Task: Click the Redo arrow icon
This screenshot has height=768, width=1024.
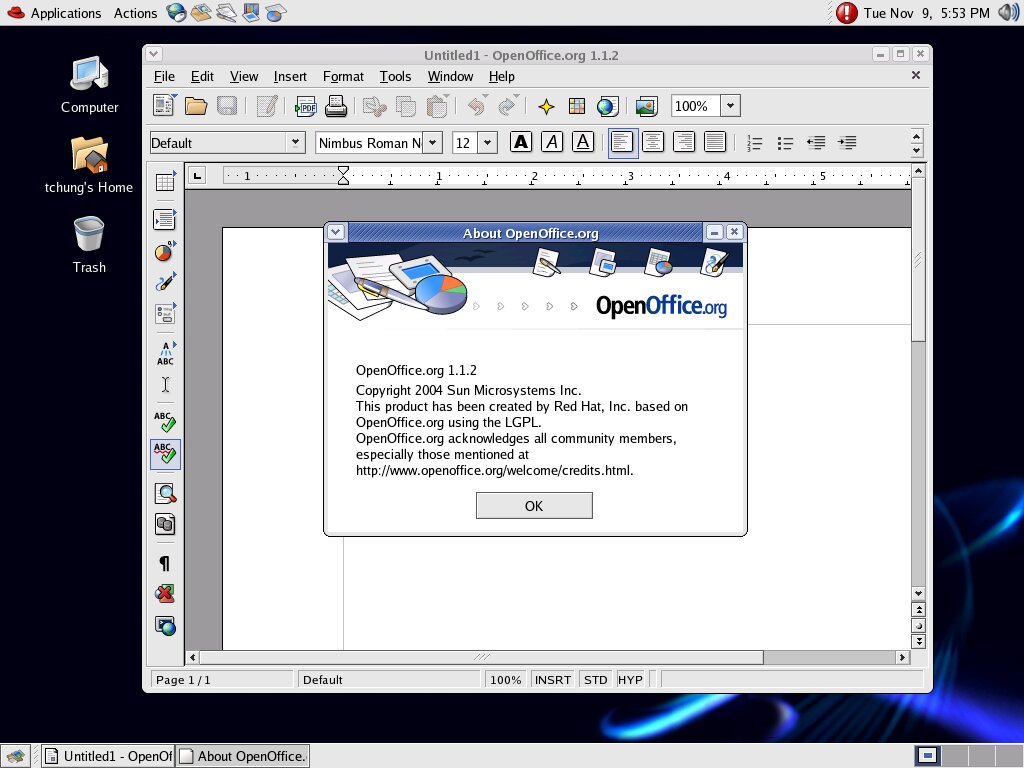Action: [x=508, y=106]
